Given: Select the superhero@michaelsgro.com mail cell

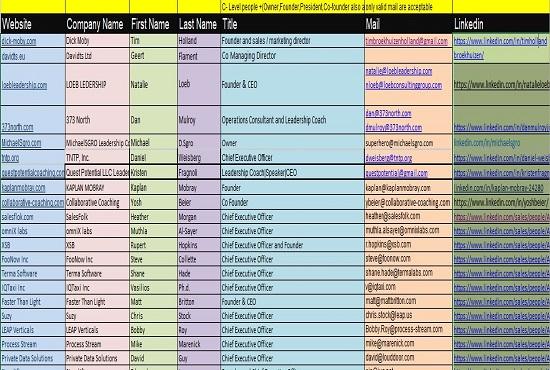Looking at the screenshot, I should point(408,143).
